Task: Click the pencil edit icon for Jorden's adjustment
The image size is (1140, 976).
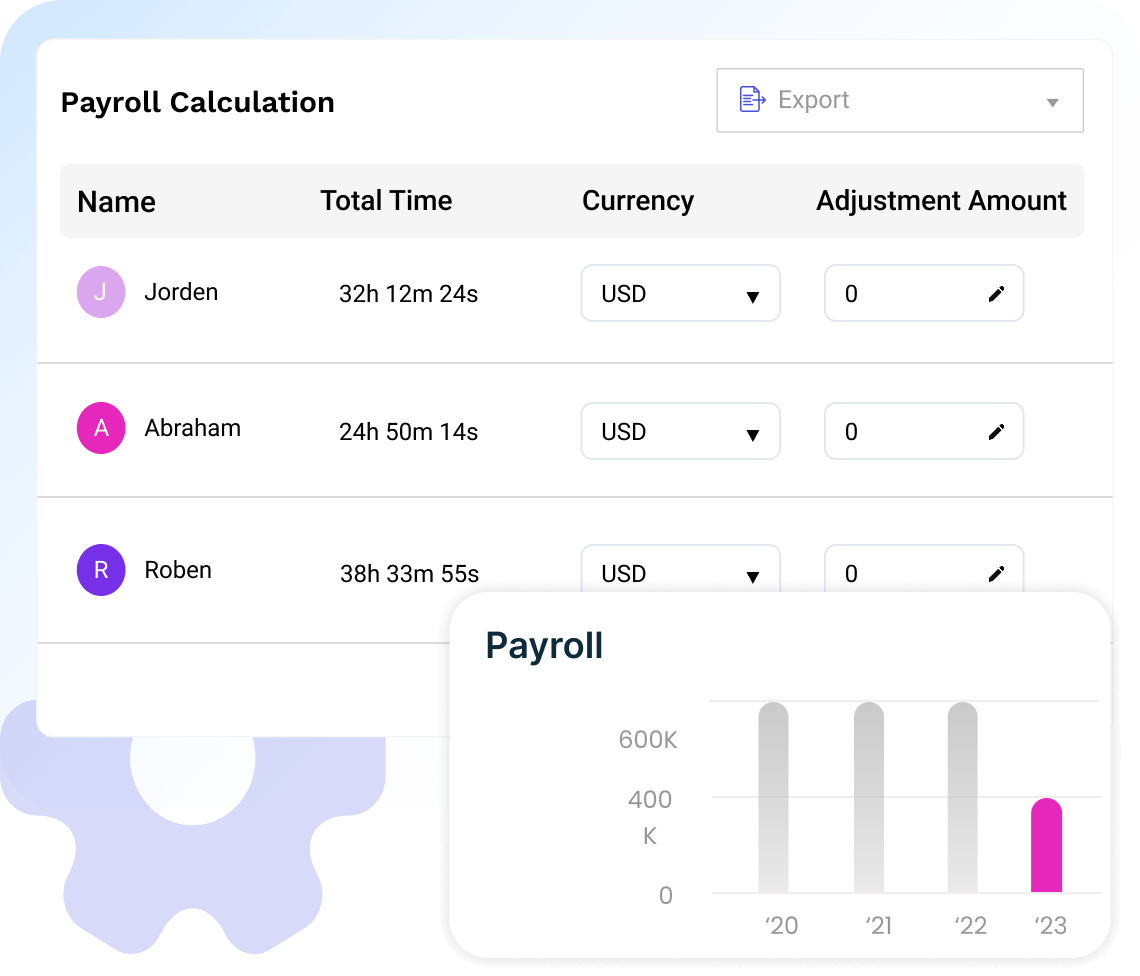Action: point(996,293)
